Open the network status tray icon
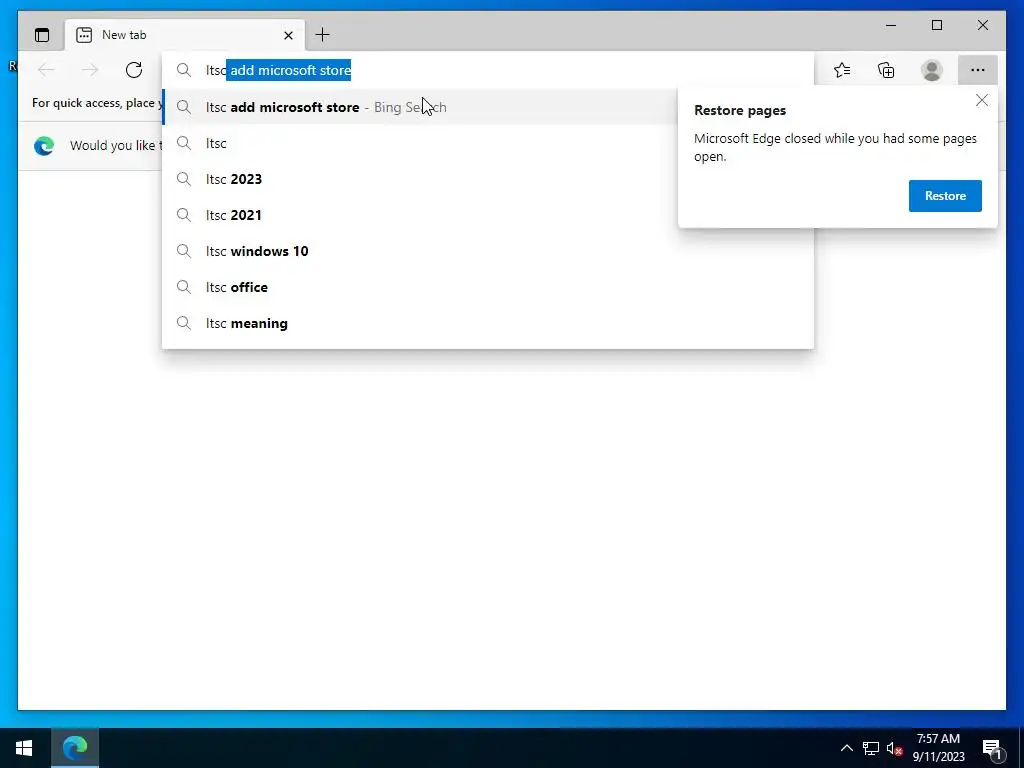 click(x=871, y=748)
